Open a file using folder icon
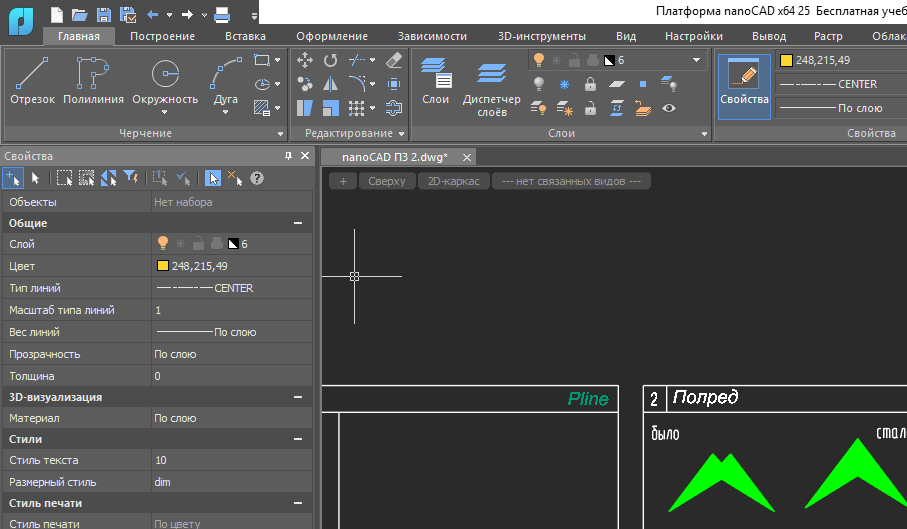907x529 pixels. pyautogui.click(x=80, y=14)
